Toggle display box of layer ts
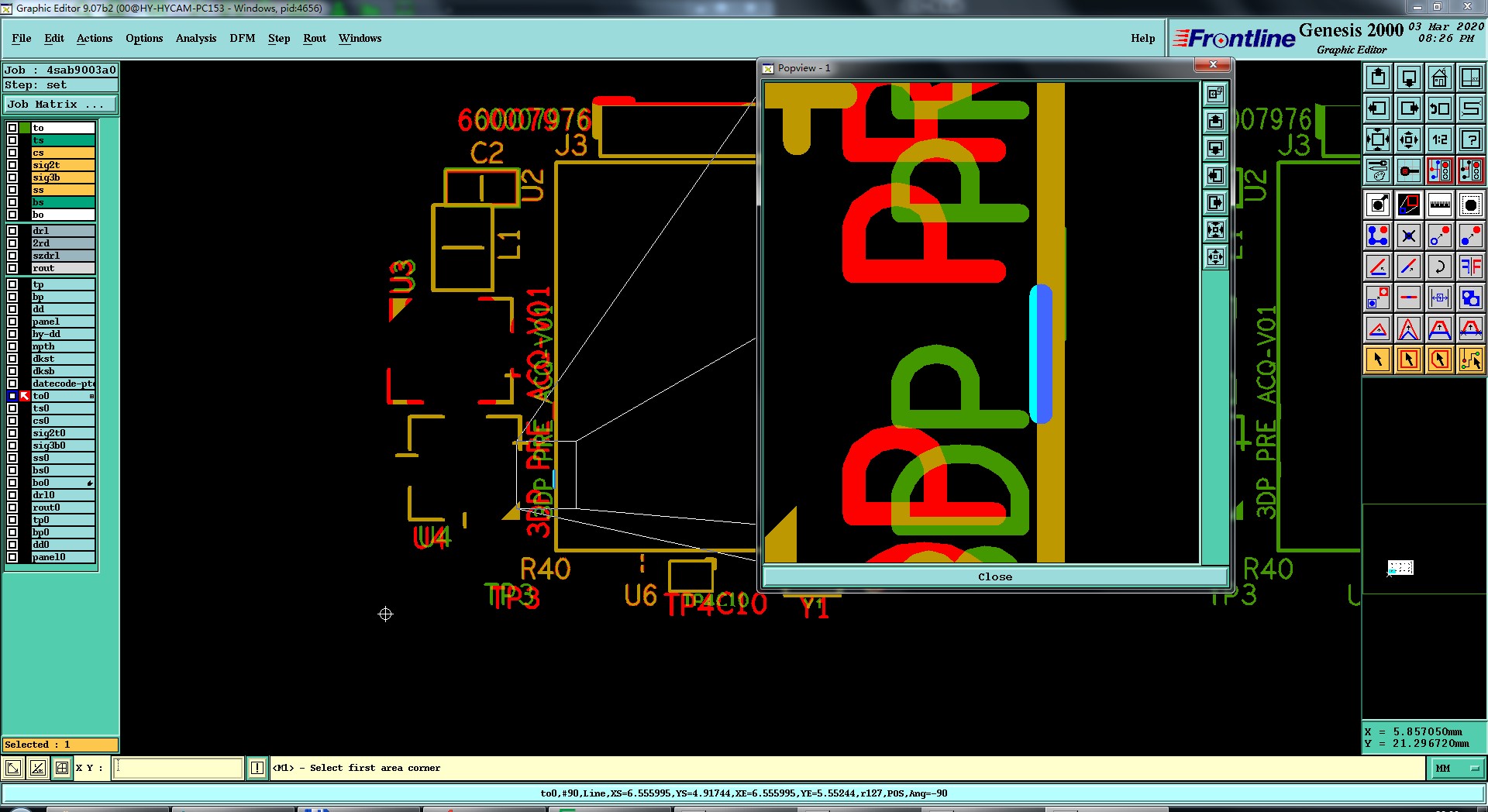The width and height of the screenshot is (1488, 812). (x=12, y=140)
